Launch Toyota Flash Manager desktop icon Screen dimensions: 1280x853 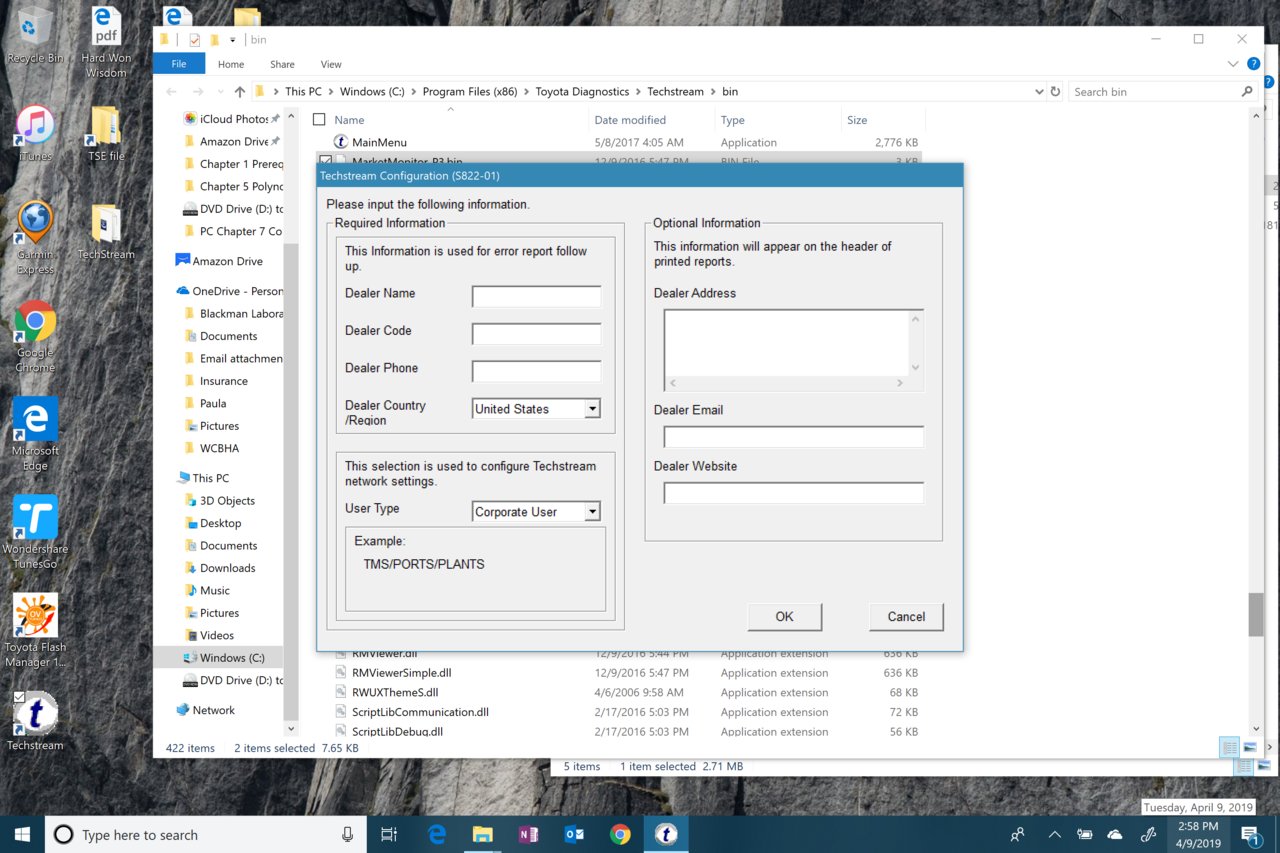click(x=35, y=630)
